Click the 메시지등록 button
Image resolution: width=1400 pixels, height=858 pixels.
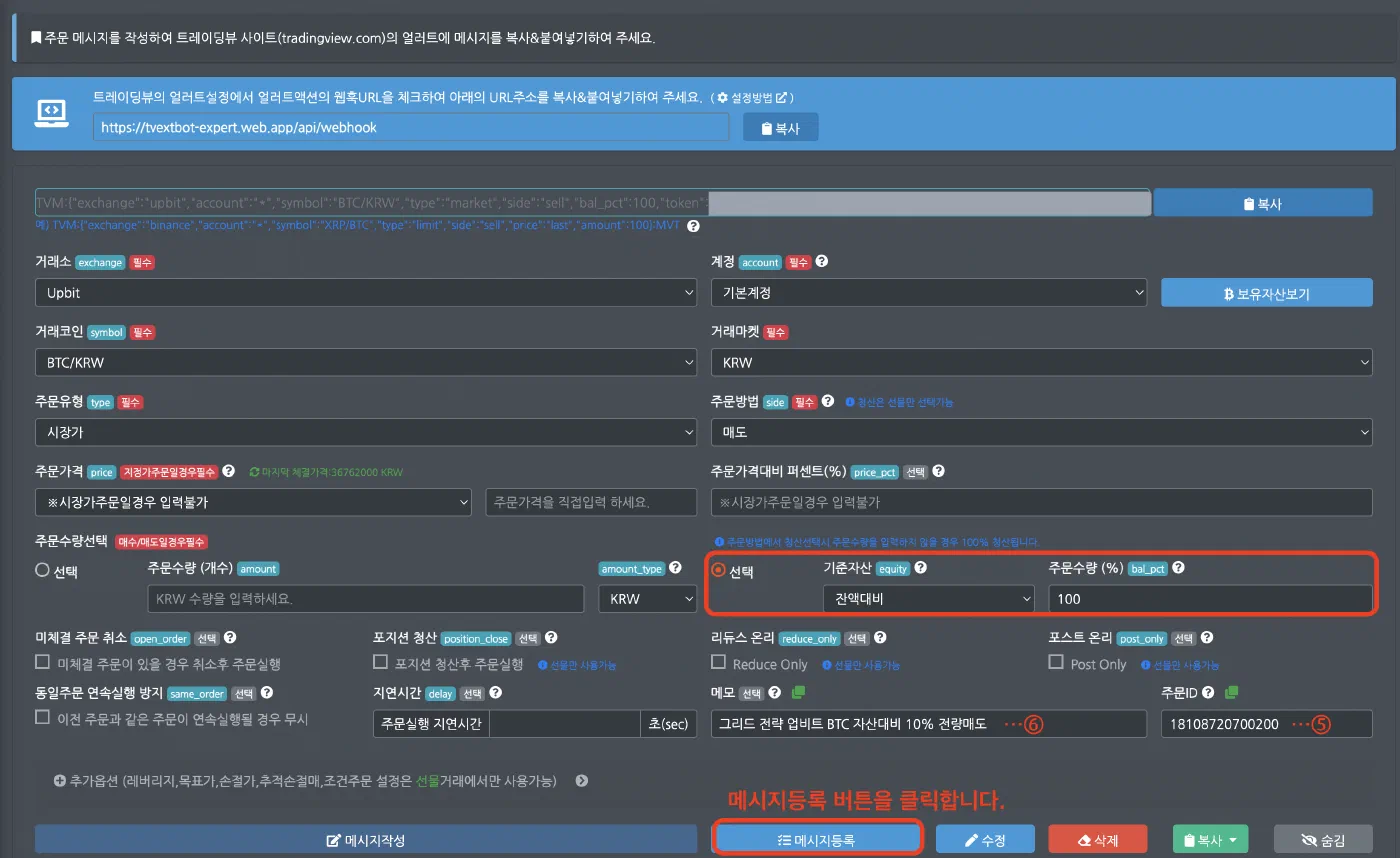pos(817,840)
